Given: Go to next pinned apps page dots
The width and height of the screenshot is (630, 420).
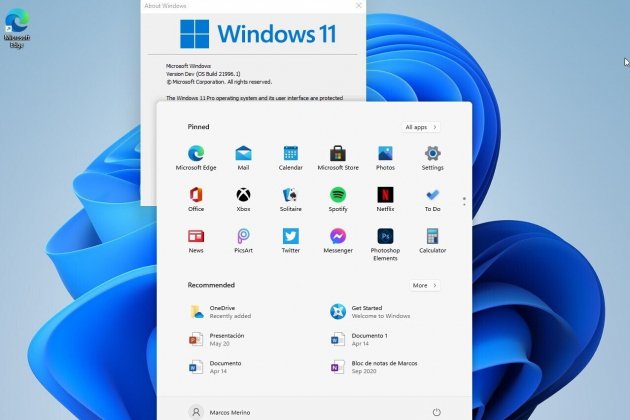Looking at the screenshot, I should pos(464,202).
